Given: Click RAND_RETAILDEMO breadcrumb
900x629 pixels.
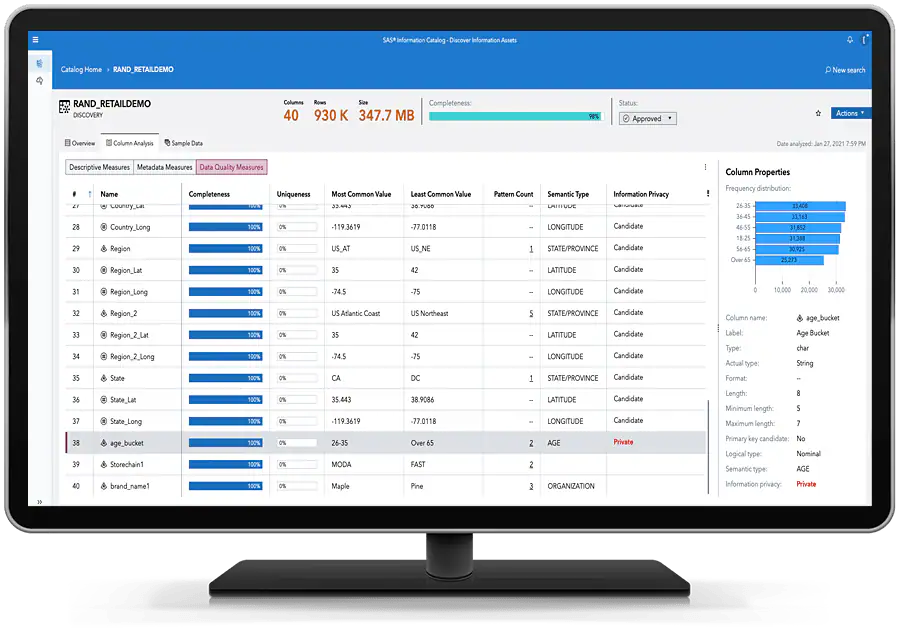Looking at the screenshot, I should coord(143,69).
